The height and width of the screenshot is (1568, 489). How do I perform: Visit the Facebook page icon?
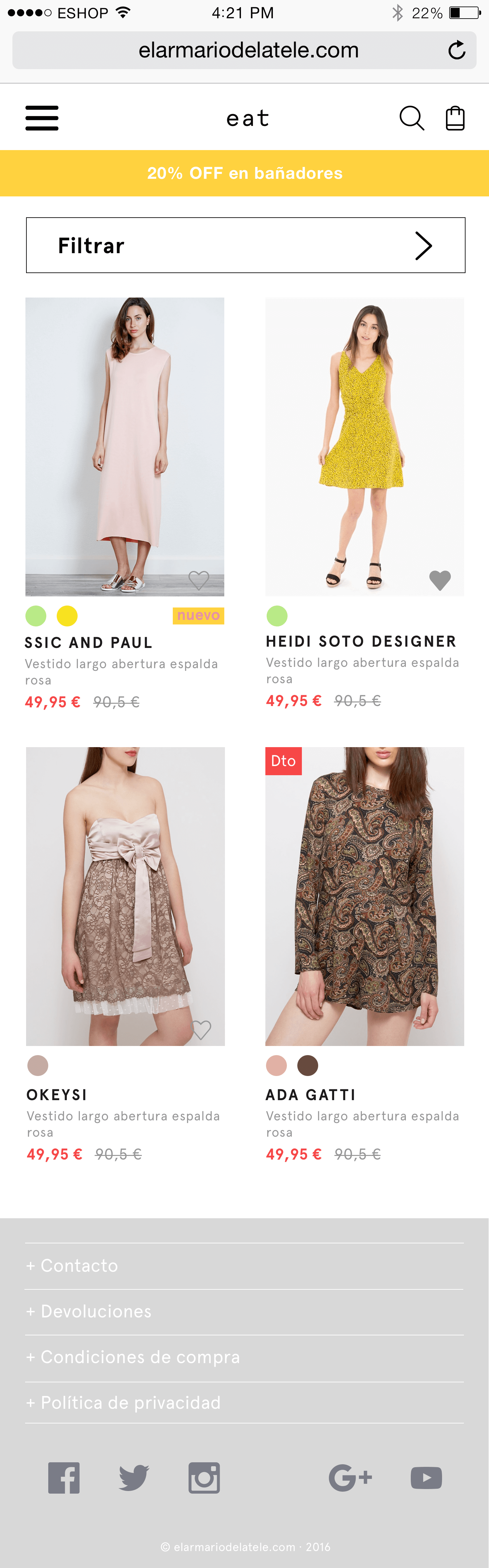[64, 1477]
